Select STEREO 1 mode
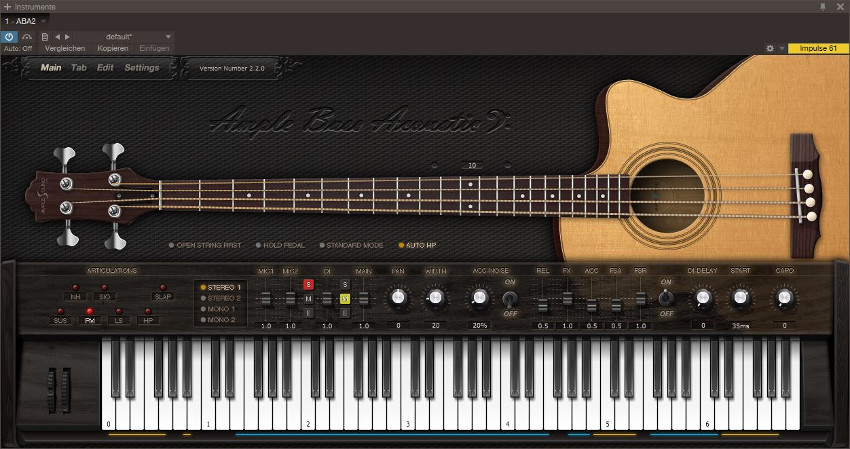The image size is (850, 449). [221, 287]
